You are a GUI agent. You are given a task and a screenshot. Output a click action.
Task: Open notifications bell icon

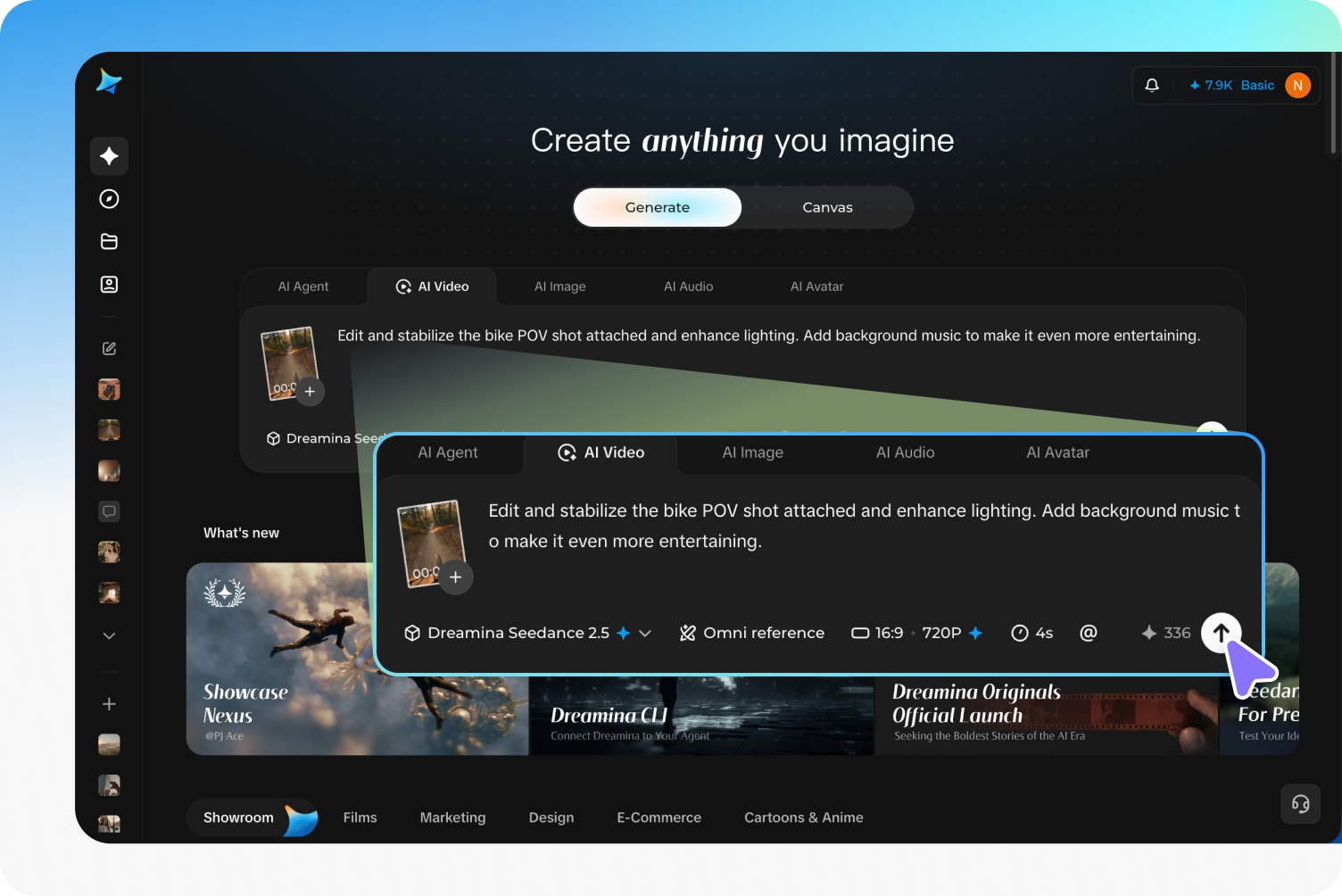click(x=1152, y=86)
